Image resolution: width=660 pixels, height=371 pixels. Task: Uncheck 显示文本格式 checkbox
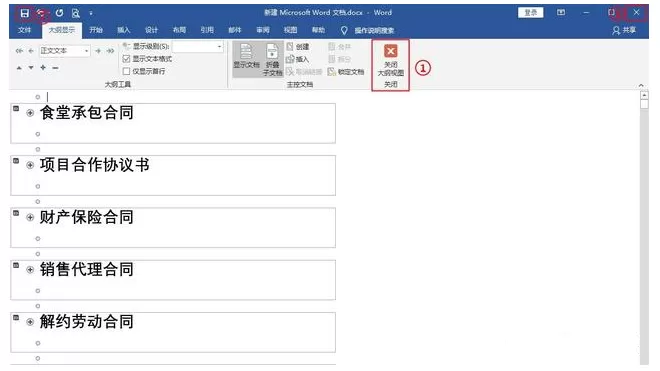(x=126, y=59)
